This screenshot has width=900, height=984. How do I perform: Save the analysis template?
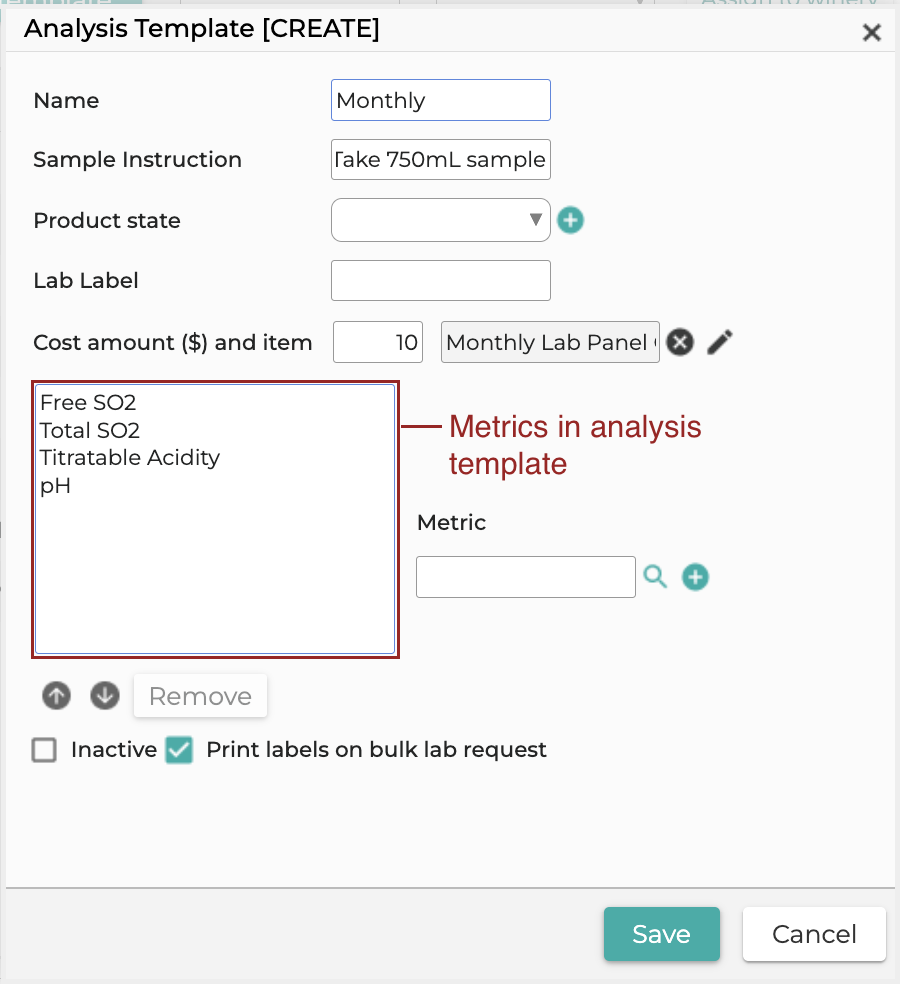[x=662, y=934]
